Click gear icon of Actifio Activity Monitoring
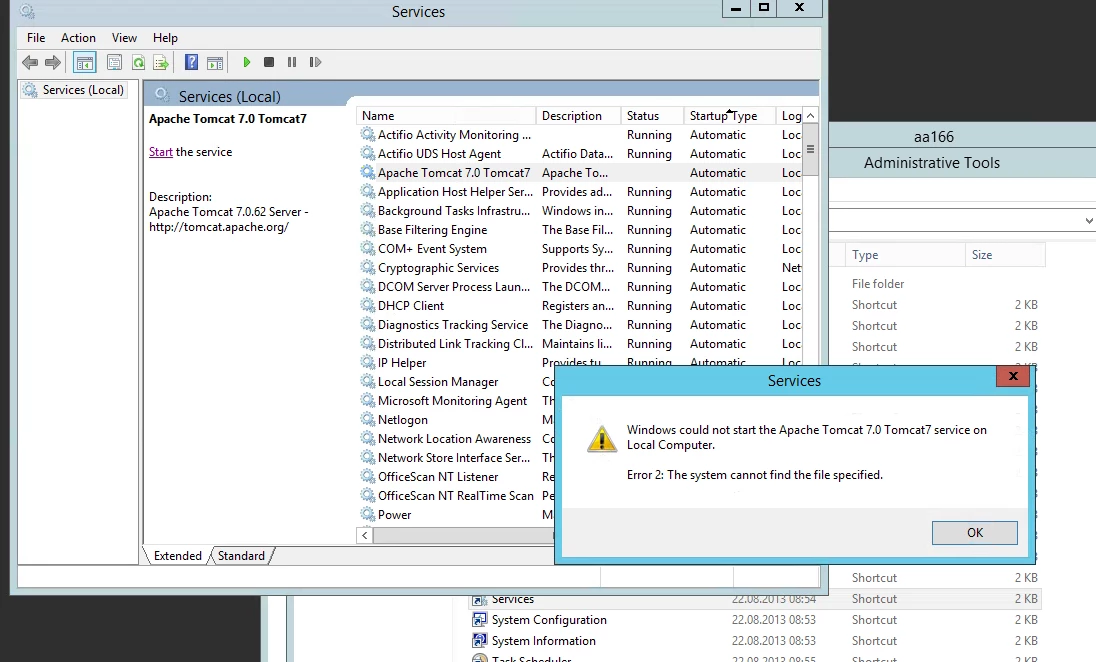1096x662 pixels. pos(368,134)
